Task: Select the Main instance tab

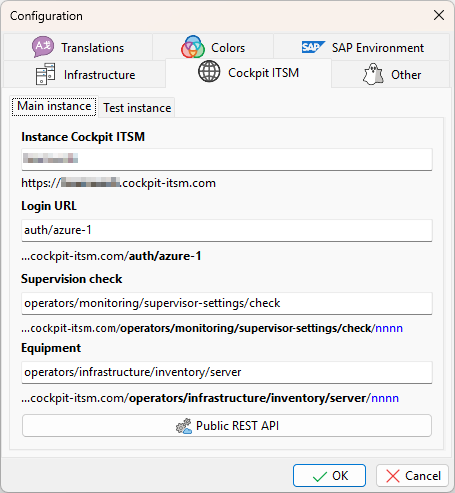Action: point(54,106)
